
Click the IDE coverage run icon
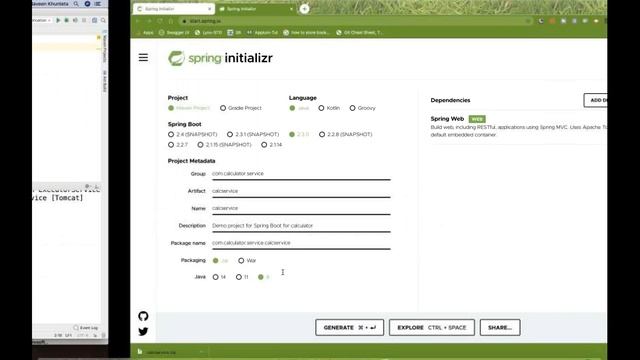pos(75,20)
